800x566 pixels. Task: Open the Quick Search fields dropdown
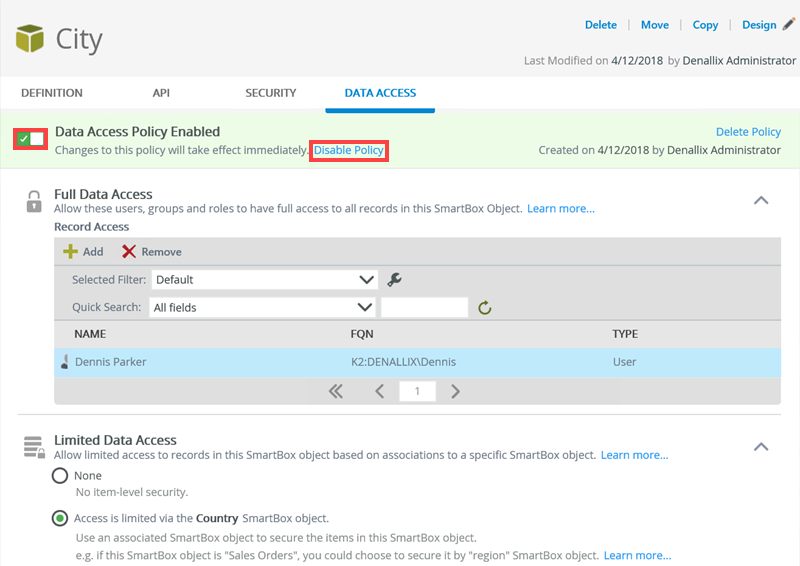point(262,307)
